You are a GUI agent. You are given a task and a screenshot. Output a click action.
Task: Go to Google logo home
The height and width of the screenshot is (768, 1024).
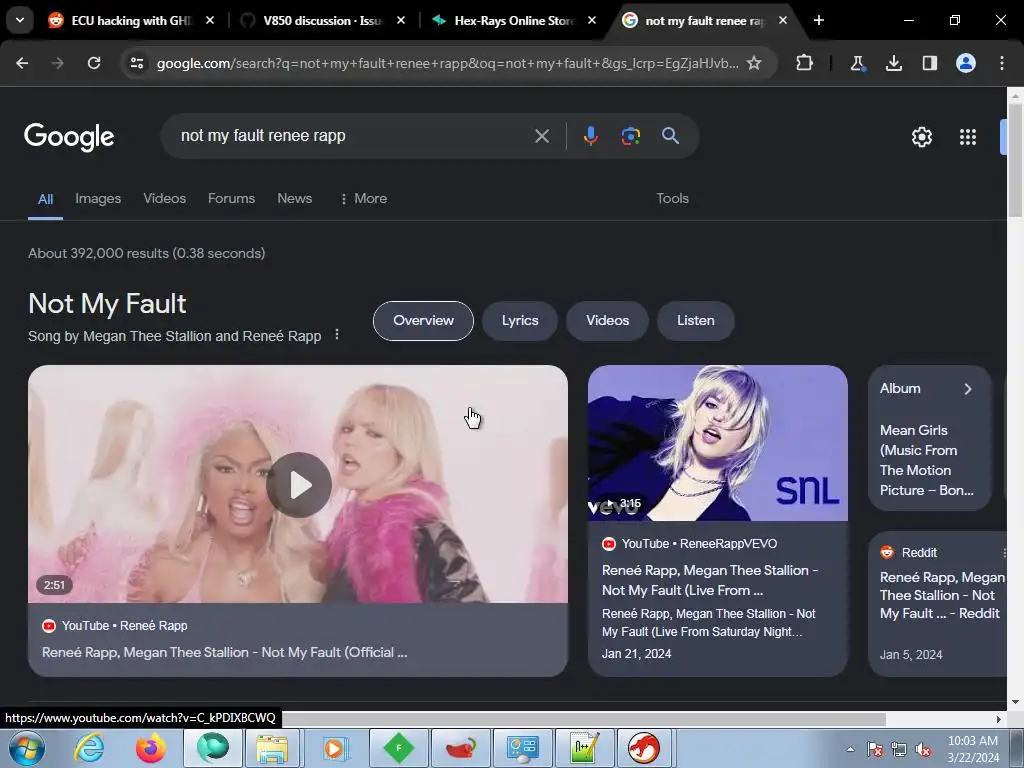pos(69,136)
